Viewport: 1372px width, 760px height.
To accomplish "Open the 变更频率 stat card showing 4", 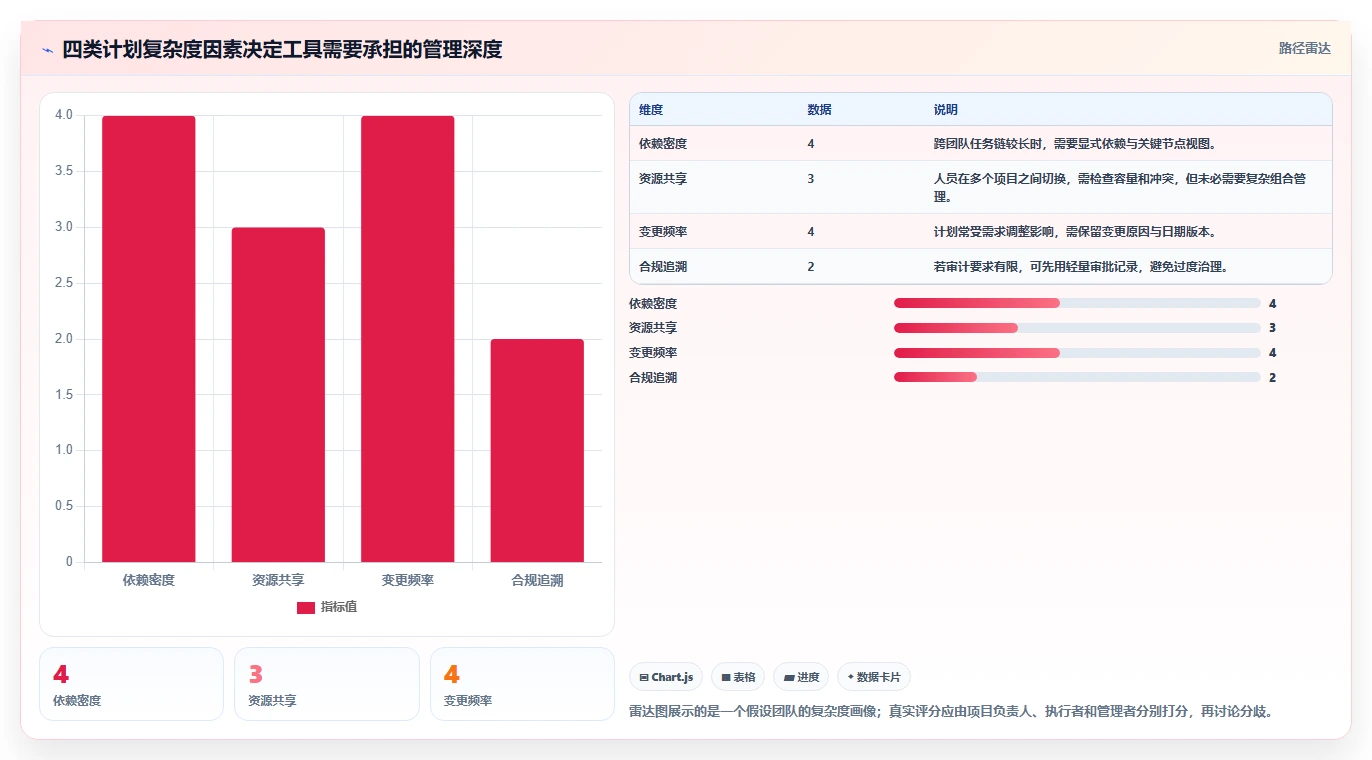I will pos(522,684).
